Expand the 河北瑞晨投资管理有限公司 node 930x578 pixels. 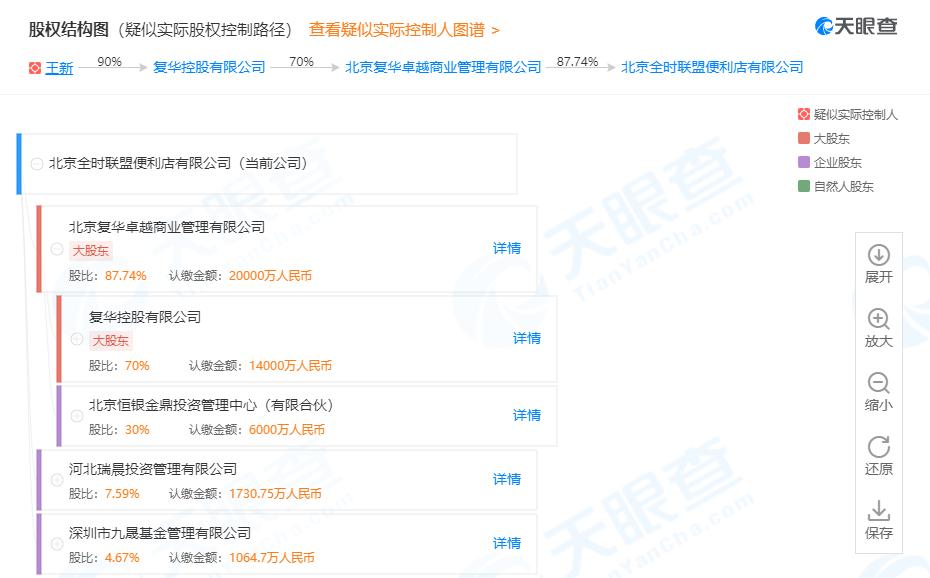(x=57, y=480)
